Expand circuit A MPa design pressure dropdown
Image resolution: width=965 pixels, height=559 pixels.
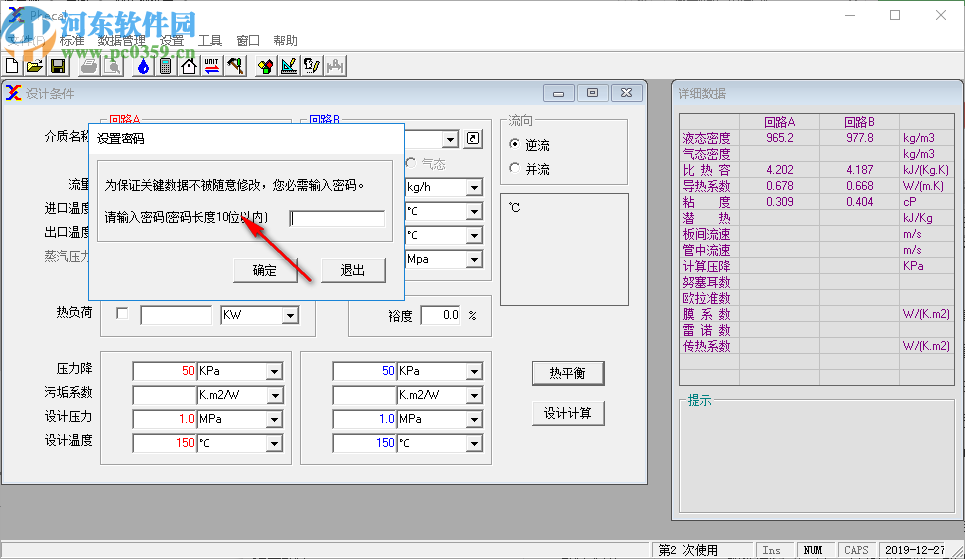click(x=274, y=420)
